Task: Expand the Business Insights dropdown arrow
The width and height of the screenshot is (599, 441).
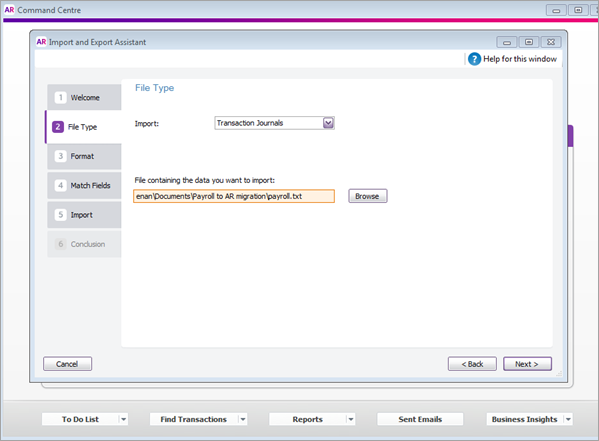Action: [x=568, y=419]
